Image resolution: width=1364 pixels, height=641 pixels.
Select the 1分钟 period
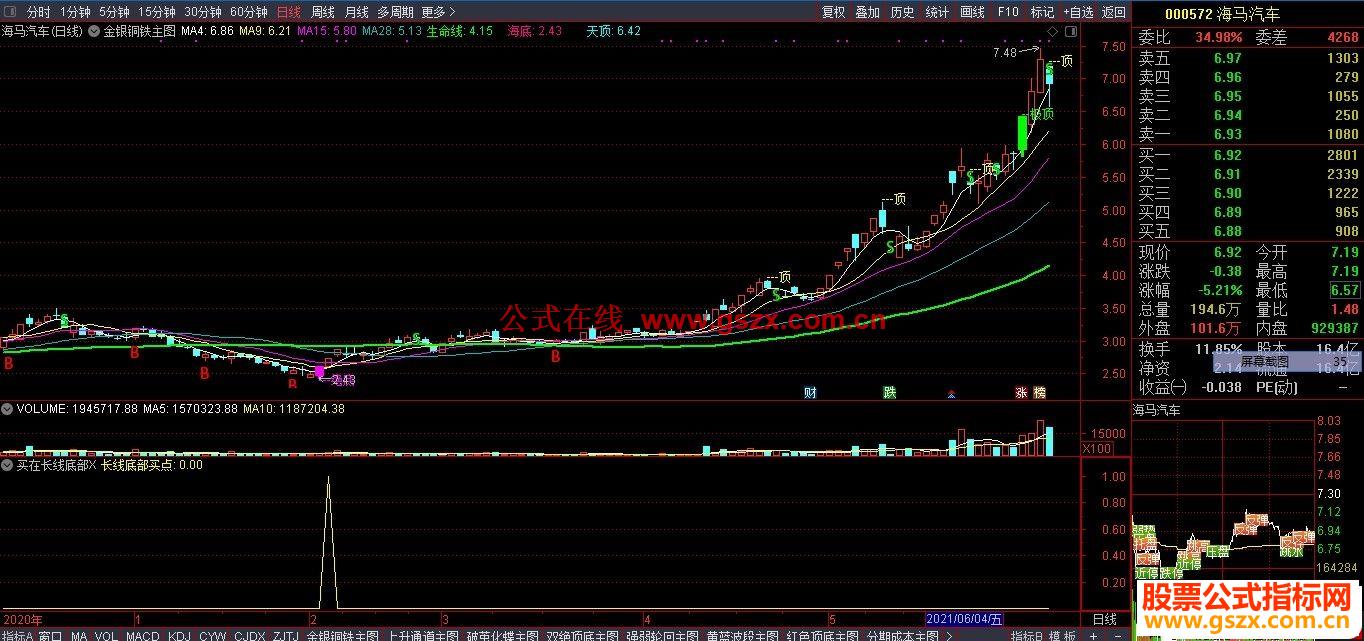[75, 12]
